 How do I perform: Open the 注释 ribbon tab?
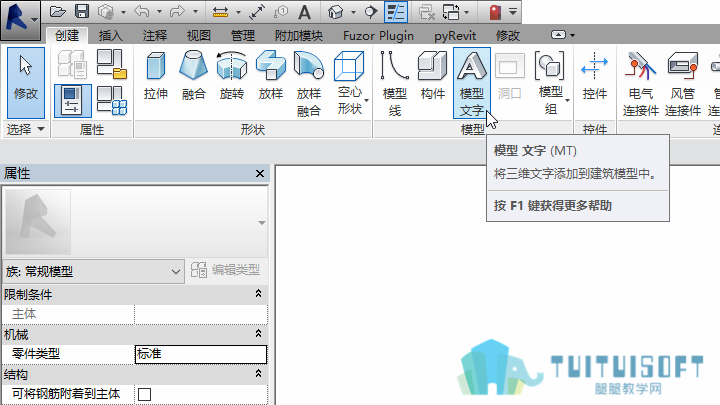click(x=155, y=35)
